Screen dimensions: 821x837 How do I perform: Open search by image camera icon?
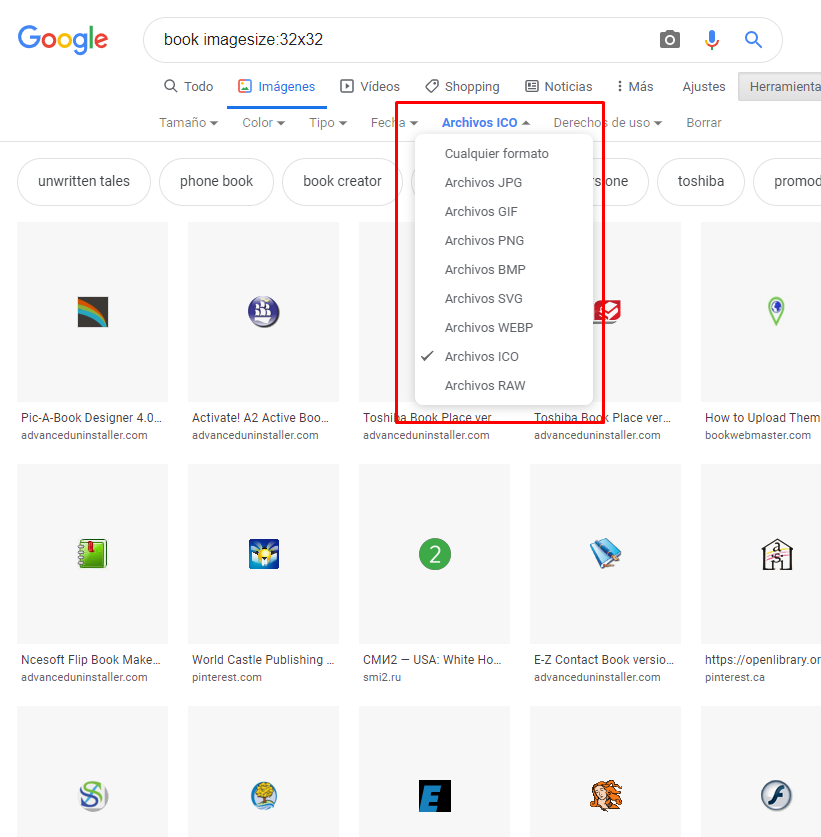tap(669, 40)
